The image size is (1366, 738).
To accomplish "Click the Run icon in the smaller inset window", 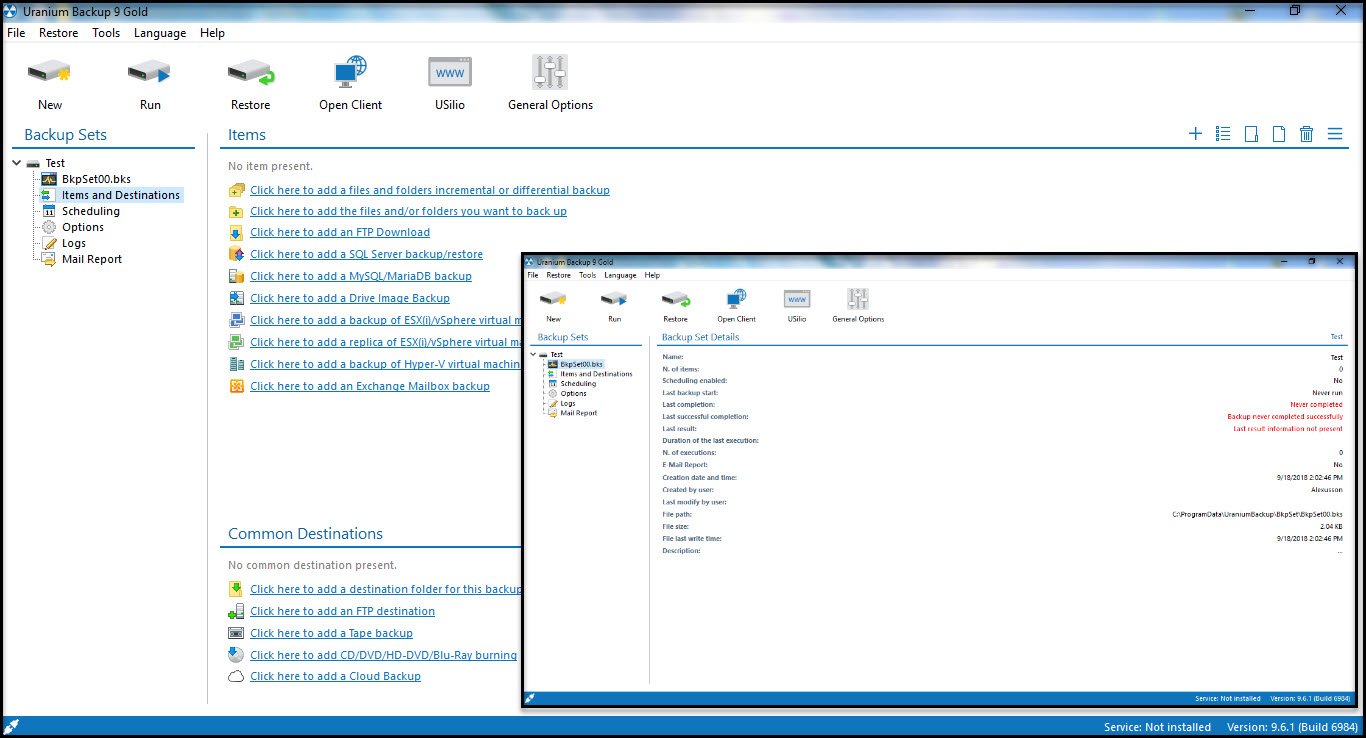I will point(614,299).
